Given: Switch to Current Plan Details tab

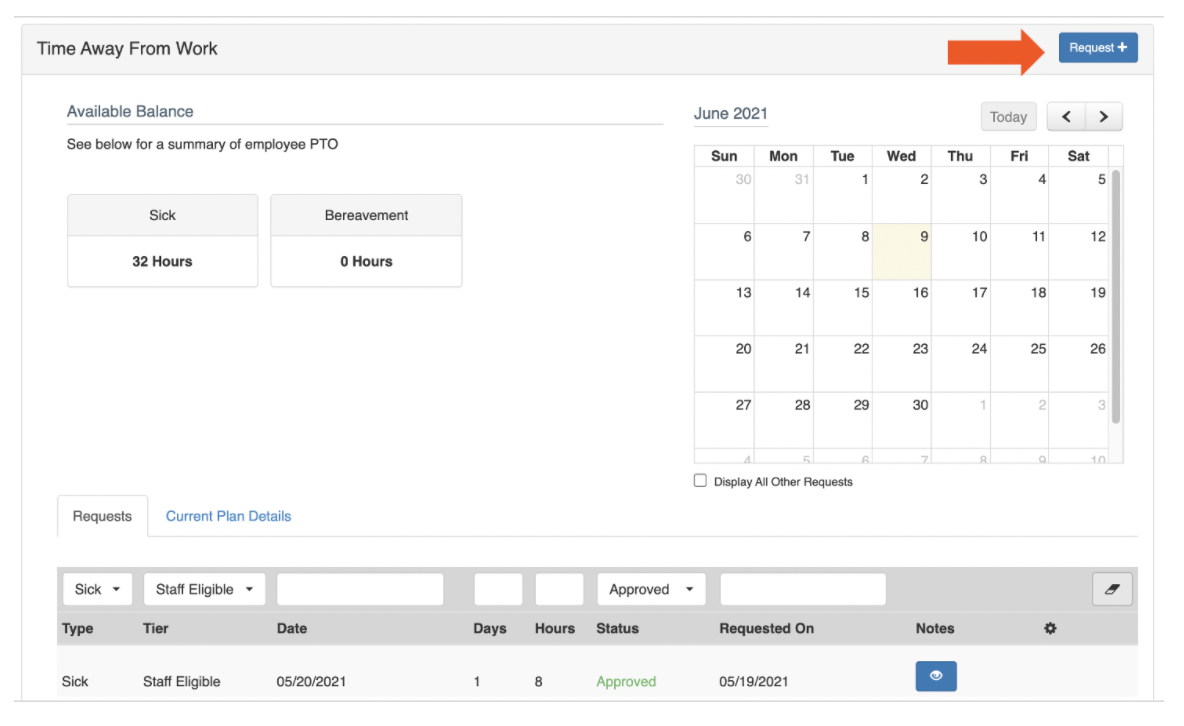Looking at the screenshot, I should [228, 517].
